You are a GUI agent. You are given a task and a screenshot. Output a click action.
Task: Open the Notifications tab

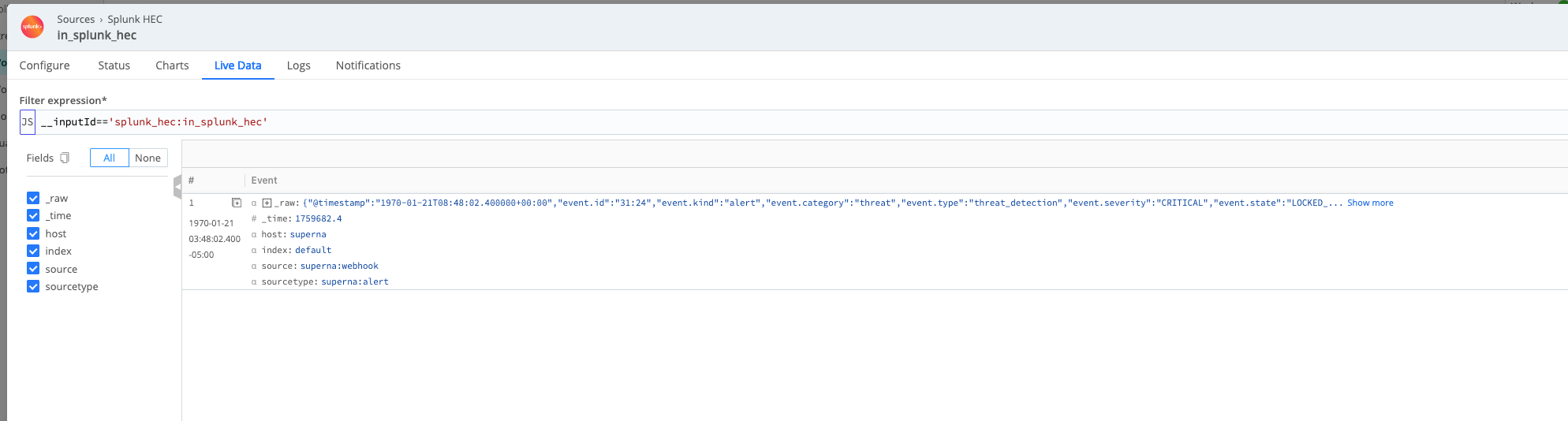click(368, 65)
